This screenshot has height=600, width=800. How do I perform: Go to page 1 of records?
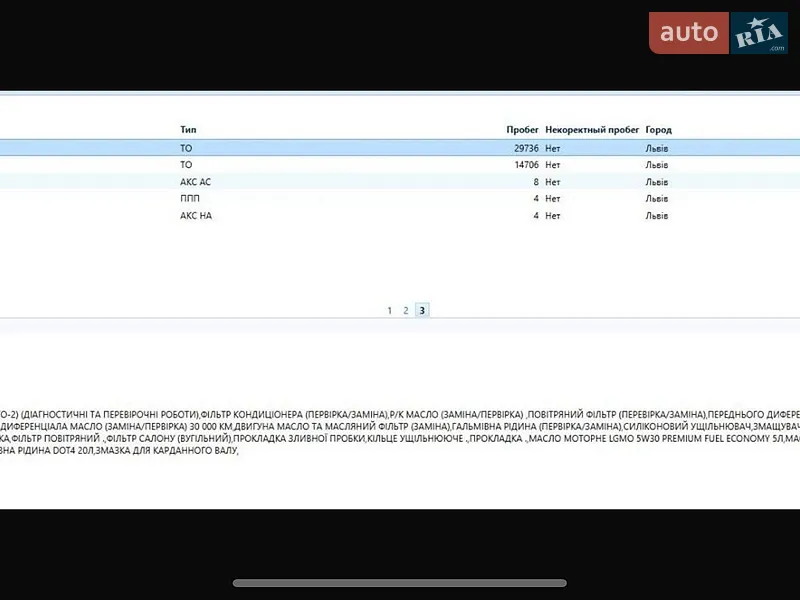point(390,310)
